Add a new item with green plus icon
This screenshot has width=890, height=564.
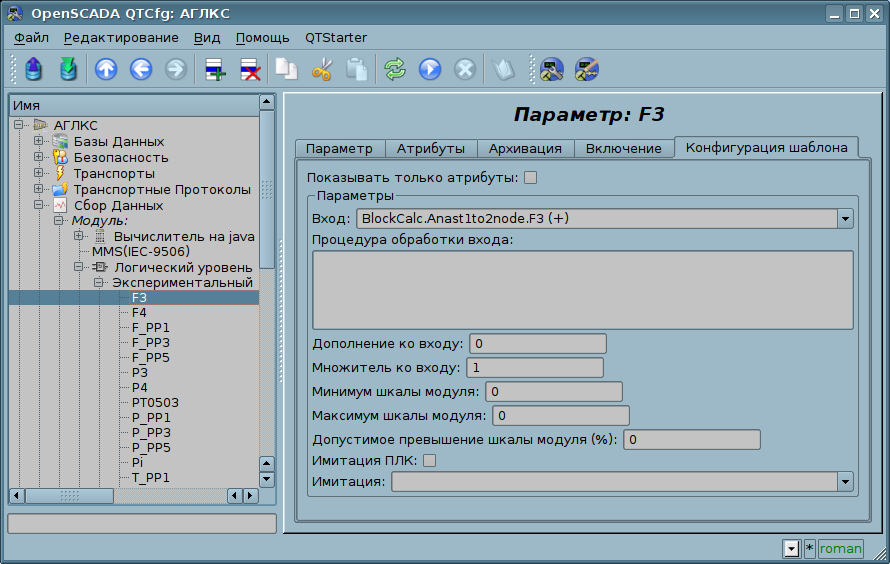(x=215, y=70)
